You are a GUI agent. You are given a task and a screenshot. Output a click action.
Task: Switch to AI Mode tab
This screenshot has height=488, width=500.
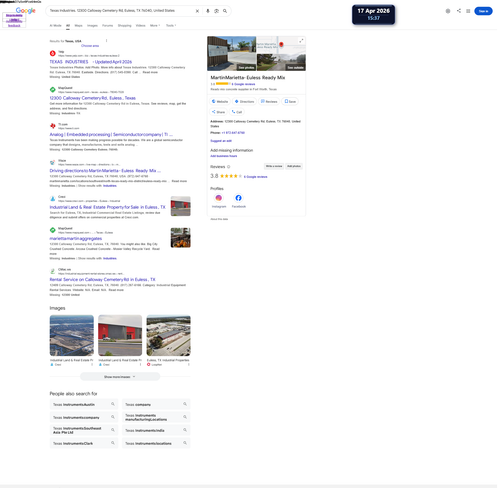[x=56, y=25]
